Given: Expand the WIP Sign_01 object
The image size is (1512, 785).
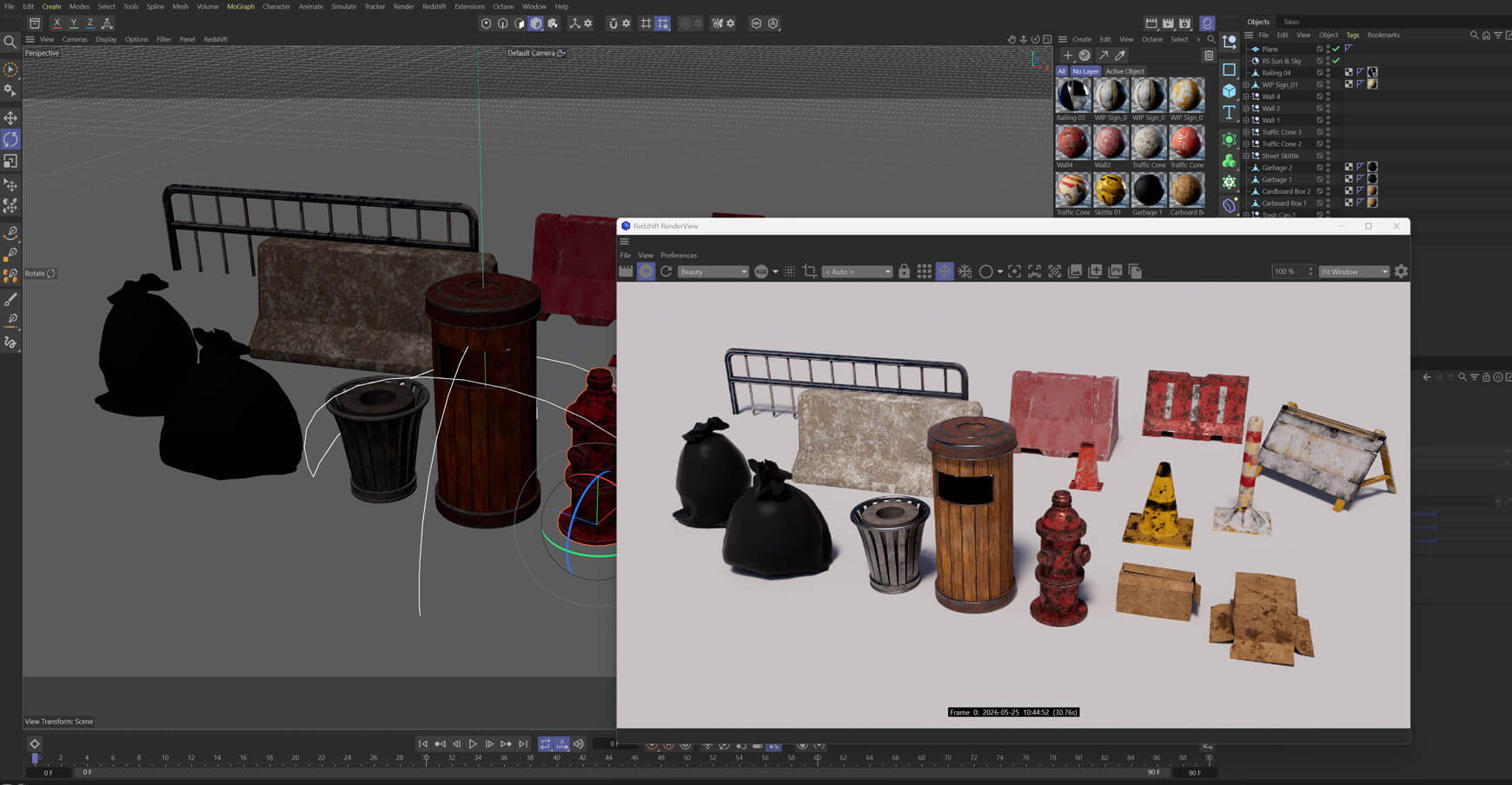Looking at the screenshot, I should click(1246, 84).
